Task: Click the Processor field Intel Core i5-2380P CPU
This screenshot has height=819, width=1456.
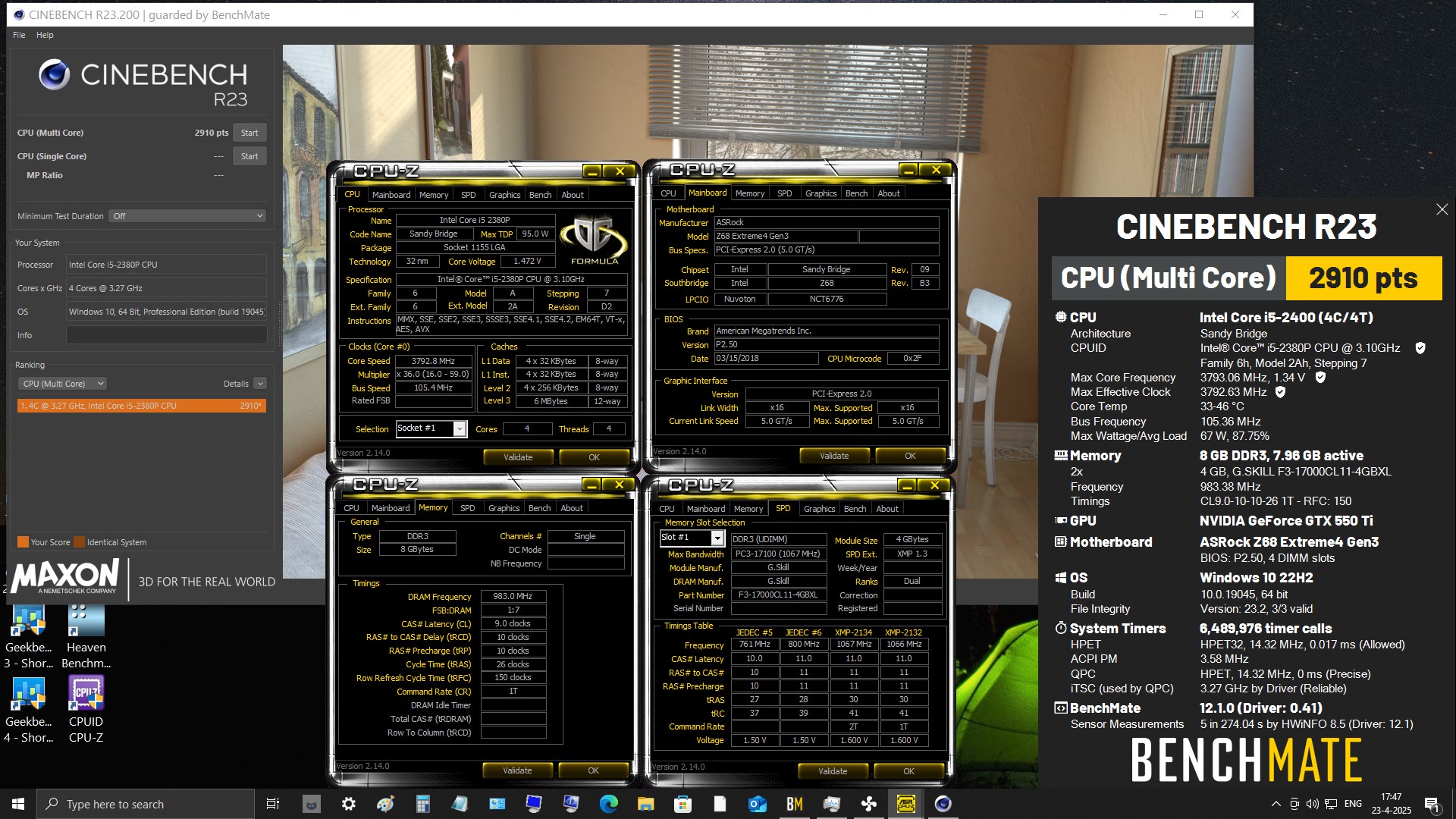Action: [x=166, y=265]
